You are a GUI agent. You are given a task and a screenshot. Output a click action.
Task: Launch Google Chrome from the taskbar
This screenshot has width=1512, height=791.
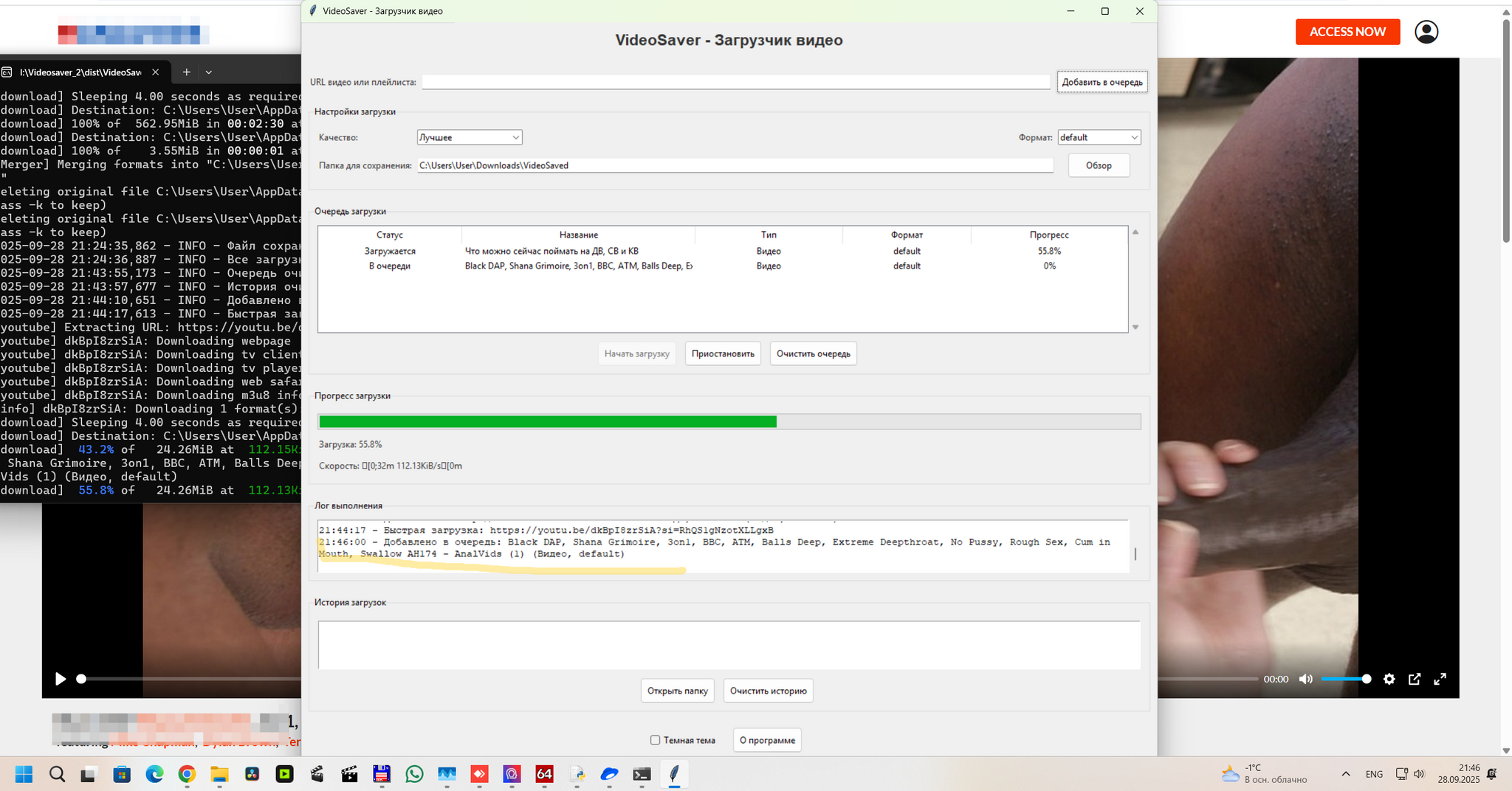click(187, 774)
